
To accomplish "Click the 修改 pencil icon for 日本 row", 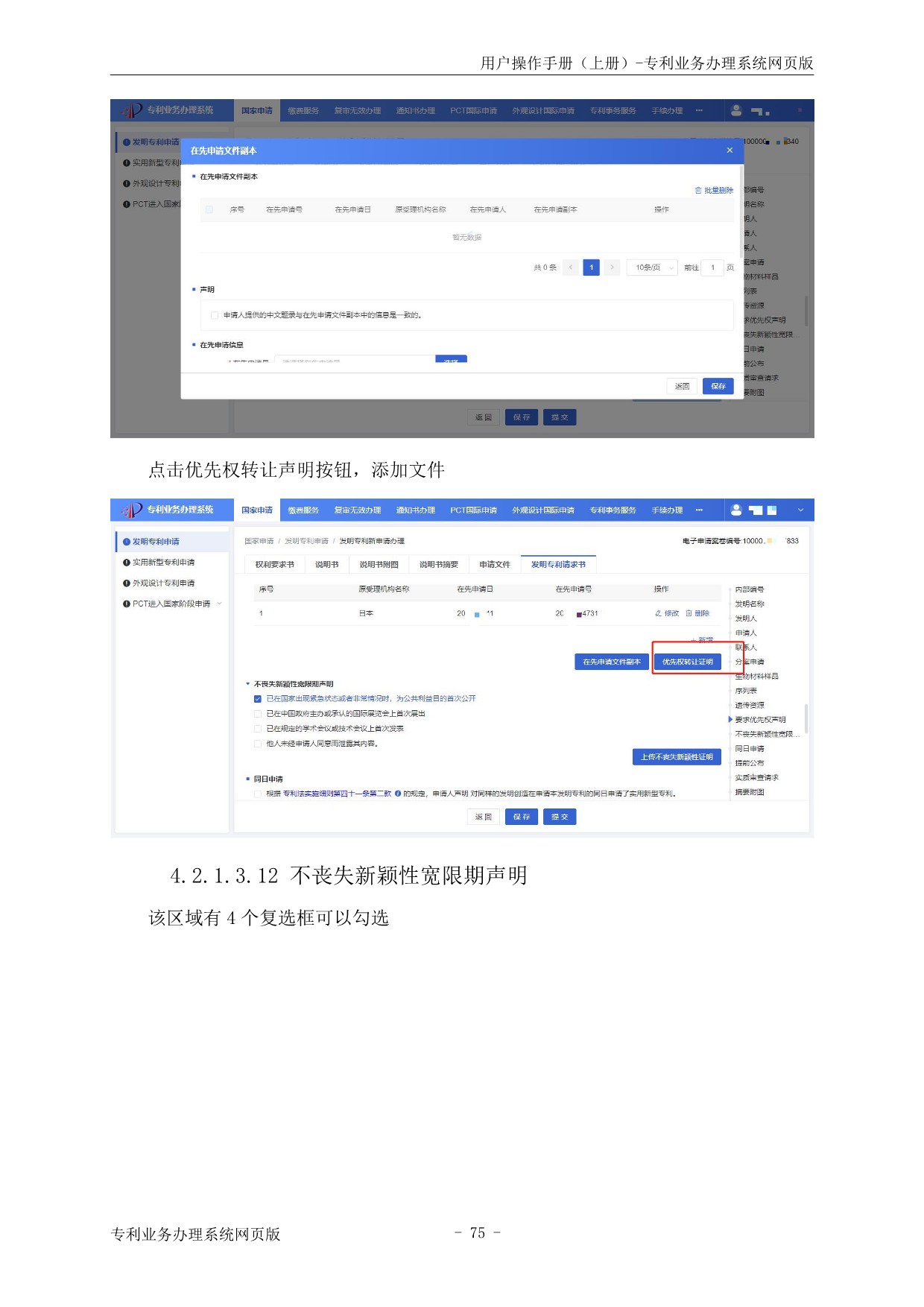I will coord(659,613).
